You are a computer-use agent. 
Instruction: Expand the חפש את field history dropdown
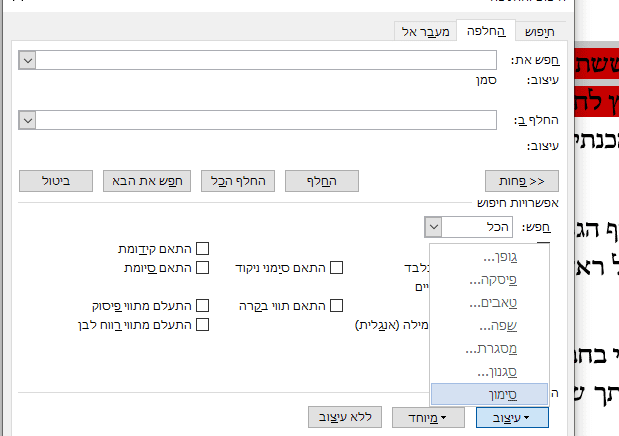tap(28, 60)
